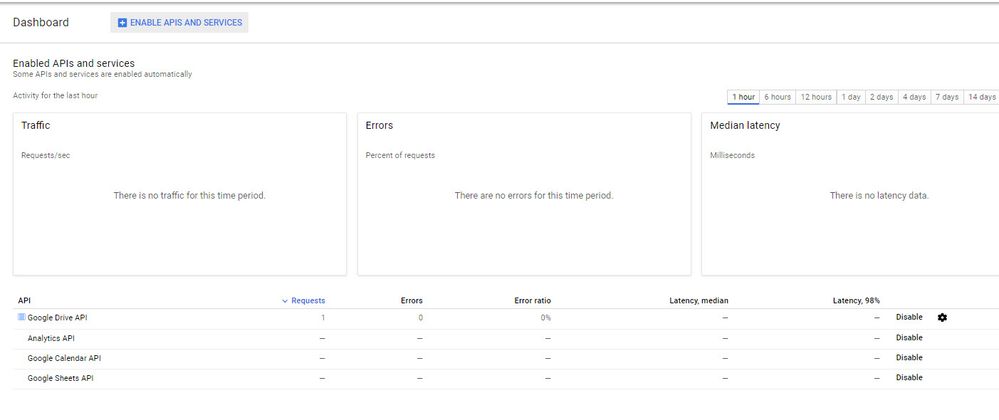999x420 pixels.
Task: Select the 14 days time range
Action: tap(982, 97)
